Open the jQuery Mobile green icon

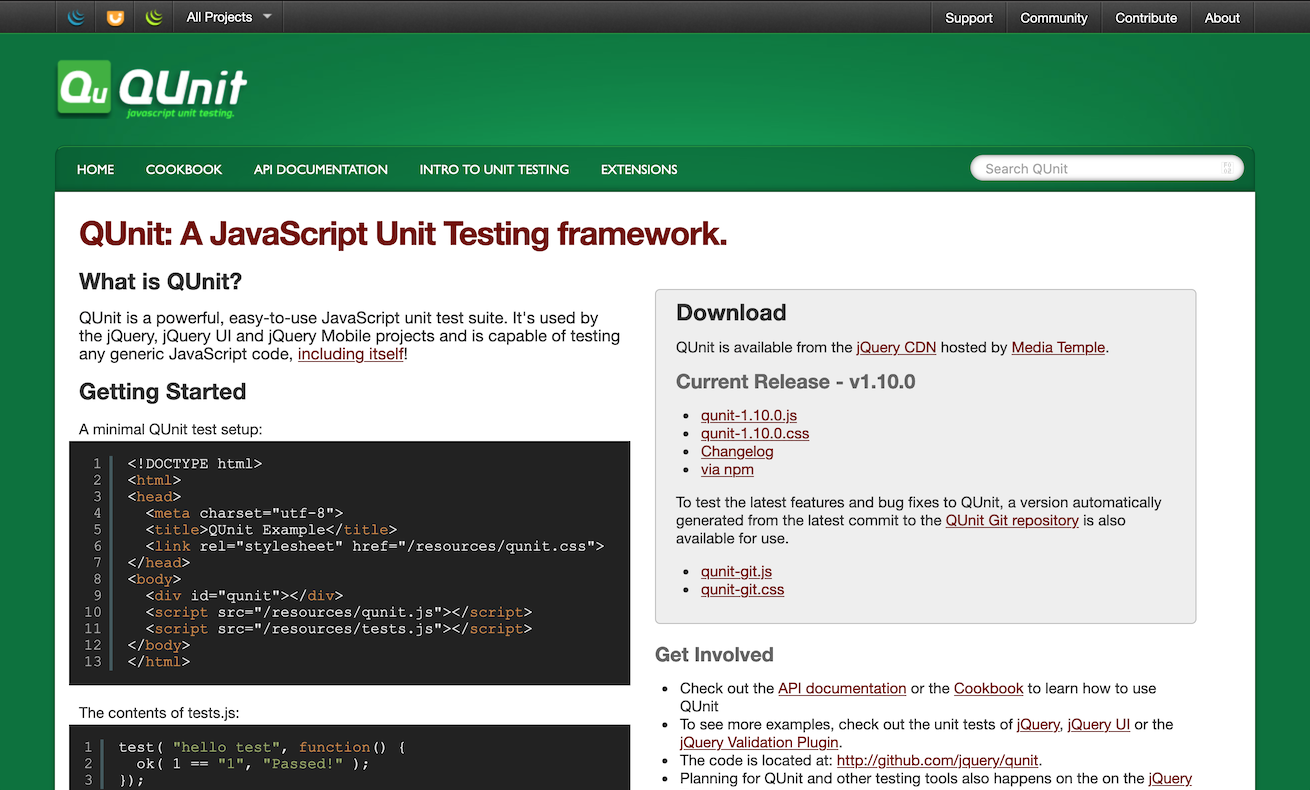pos(153,17)
